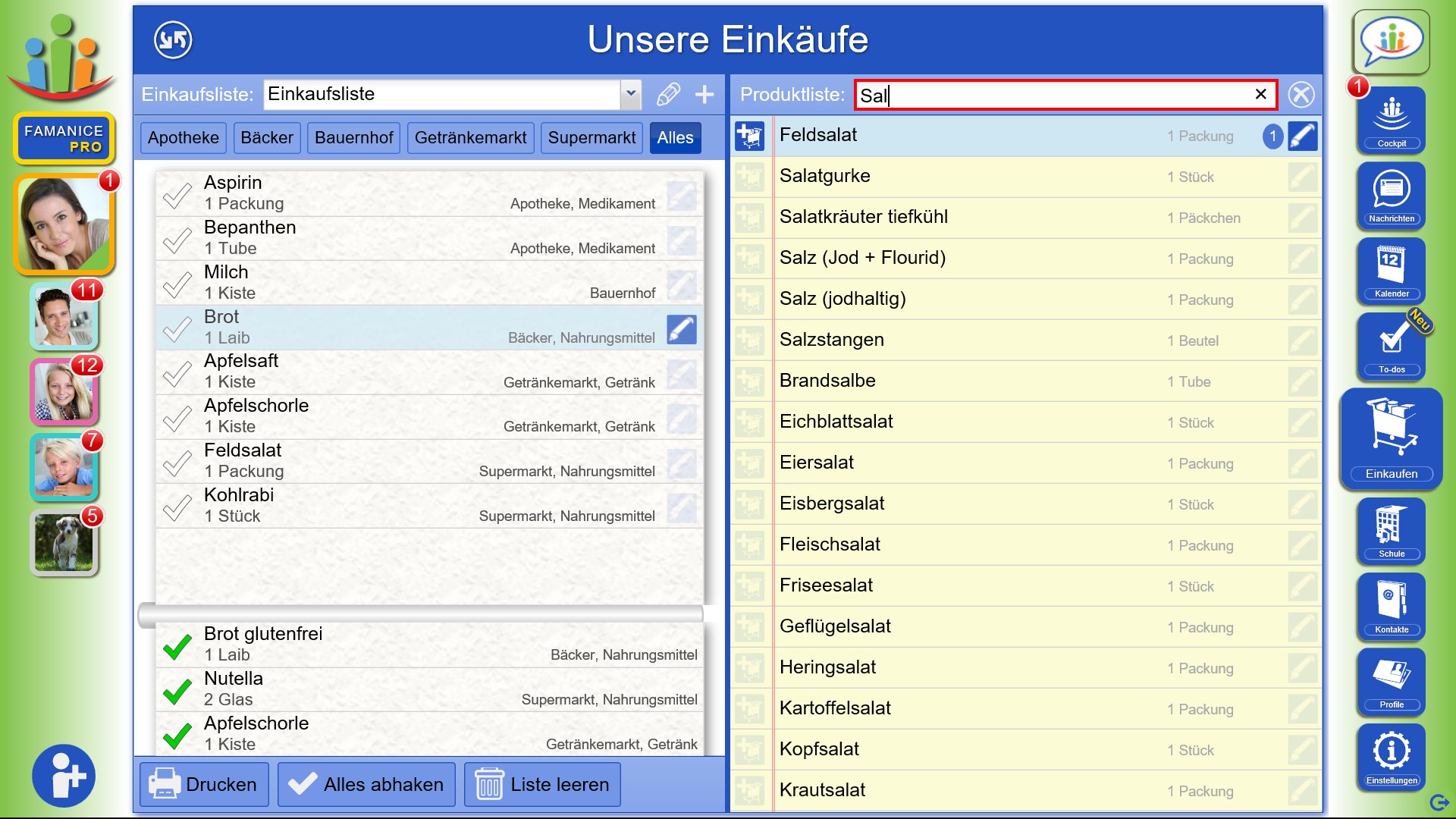The height and width of the screenshot is (819, 1456).
Task: Click the Alles abhaken button
Action: pyautogui.click(x=366, y=784)
